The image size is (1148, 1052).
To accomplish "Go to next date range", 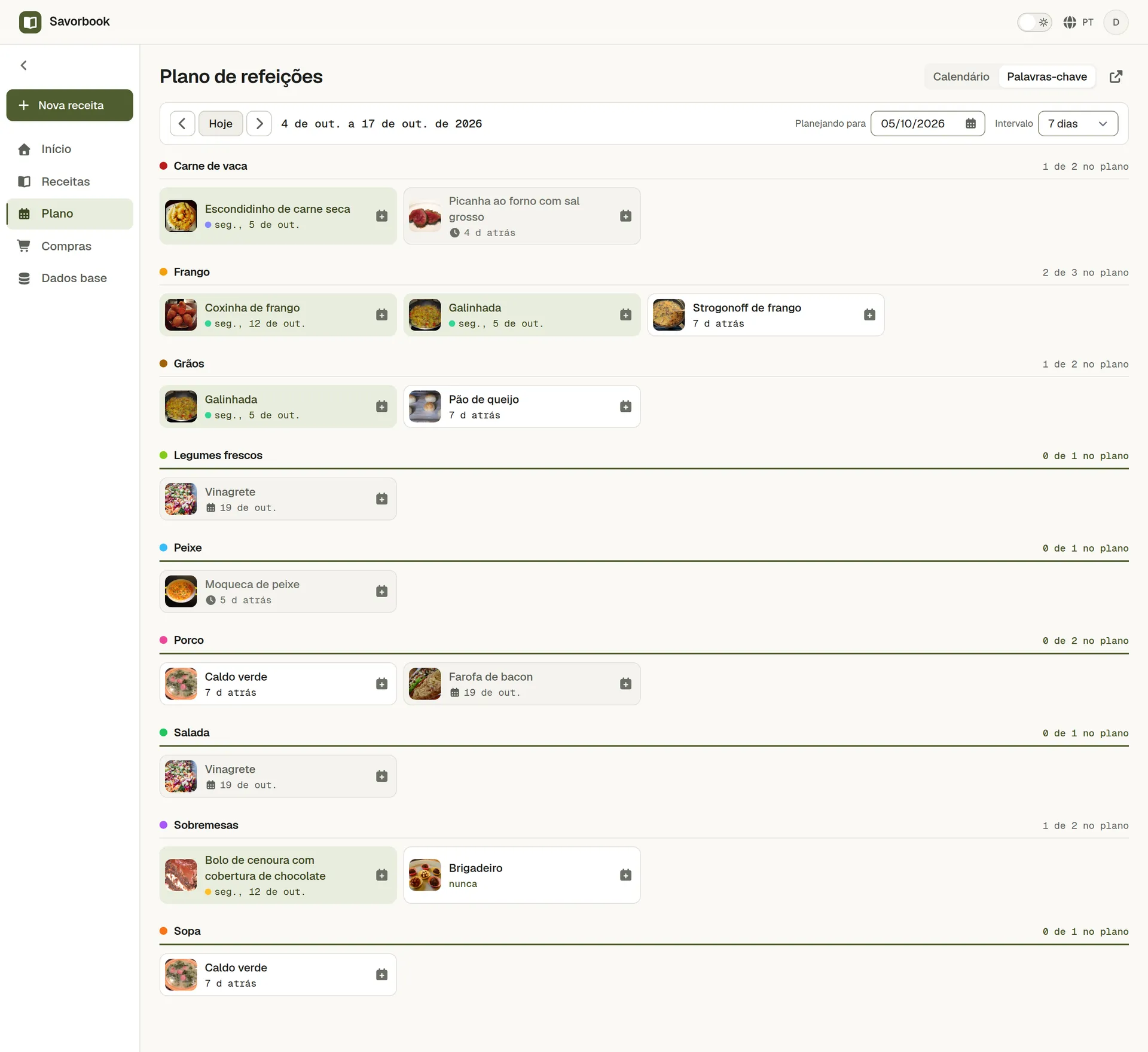I will (x=259, y=124).
